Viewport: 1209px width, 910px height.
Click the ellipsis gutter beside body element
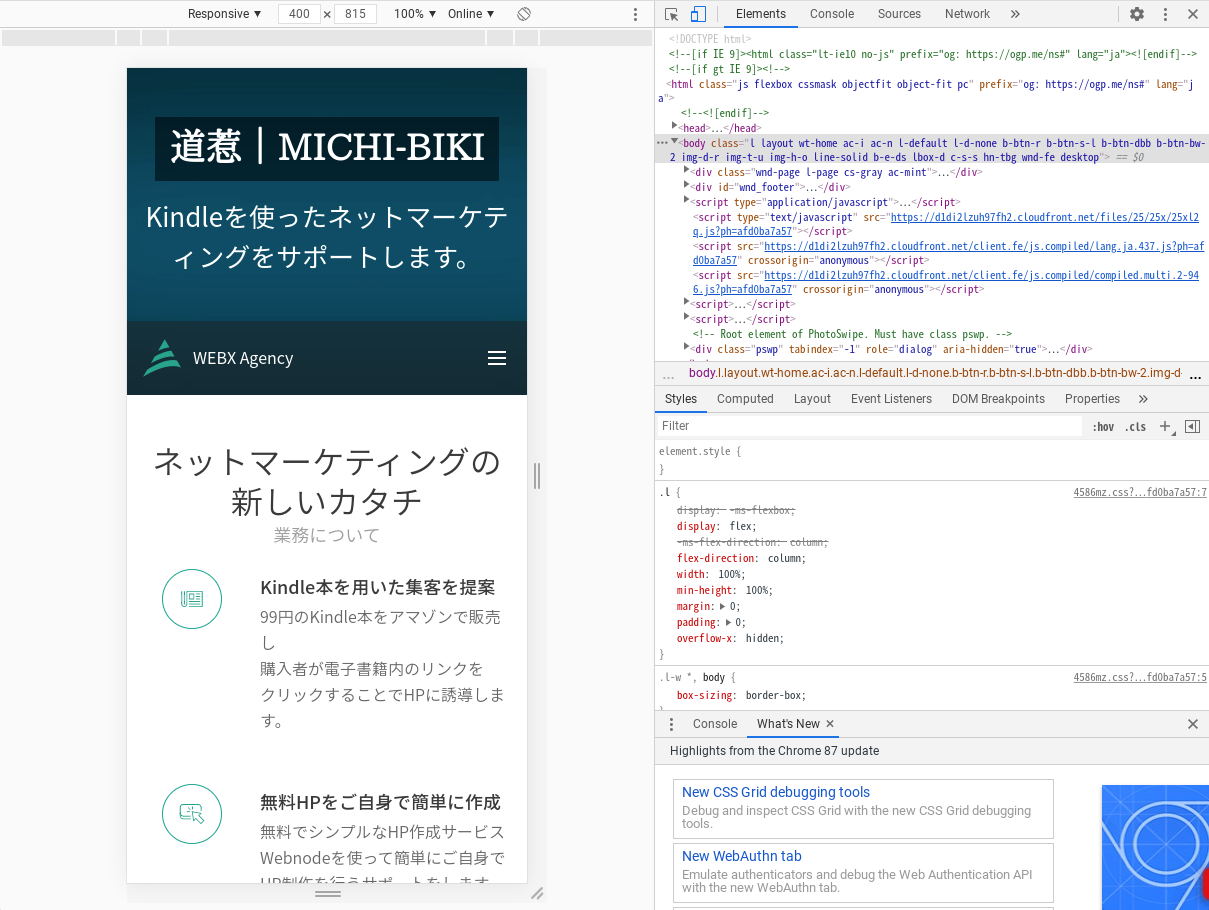pos(662,144)
